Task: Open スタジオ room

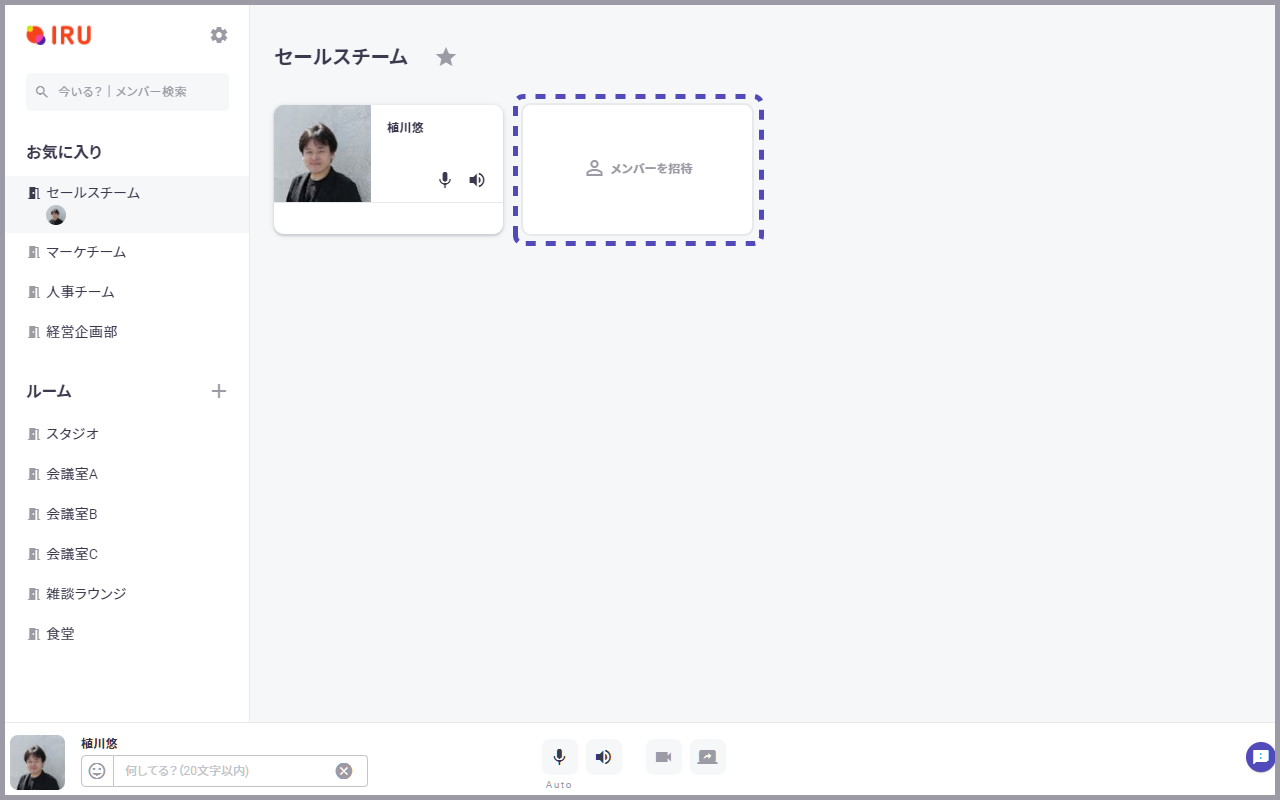Action: click(x=127, y=434)
